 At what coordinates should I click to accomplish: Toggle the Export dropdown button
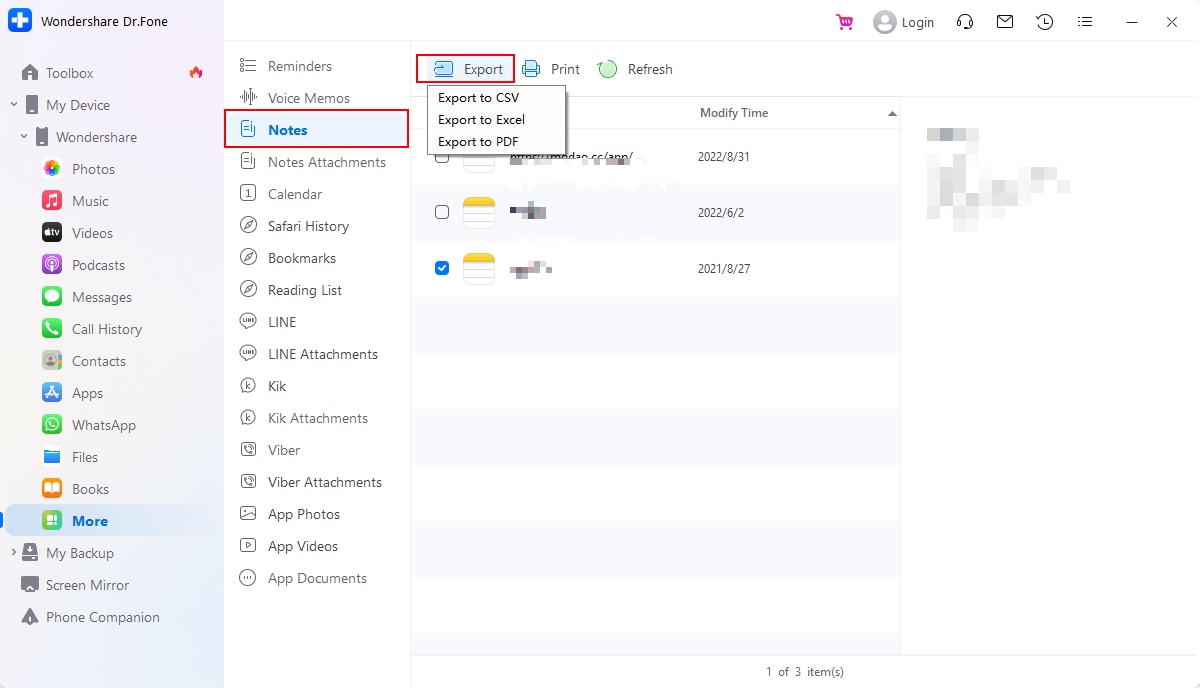[466, 69]
